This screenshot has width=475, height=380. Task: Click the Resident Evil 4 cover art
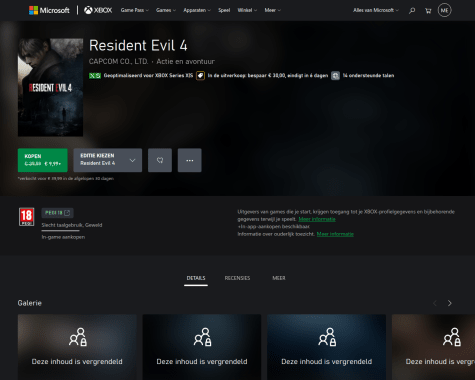click(x=50, y=87)
